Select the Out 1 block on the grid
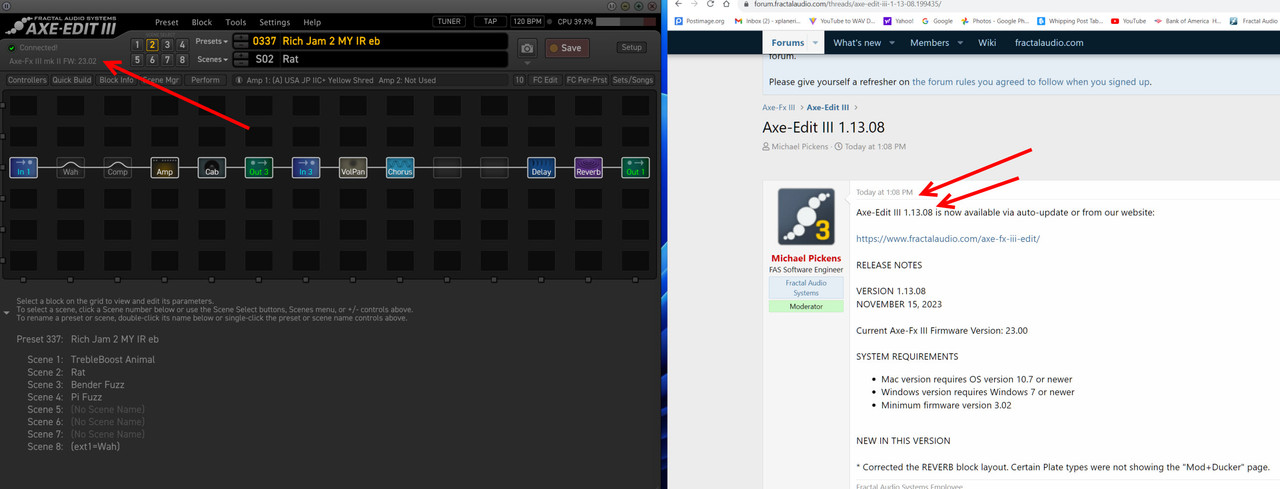This screenshot has height=489, width=1280. tap(635, 168)
